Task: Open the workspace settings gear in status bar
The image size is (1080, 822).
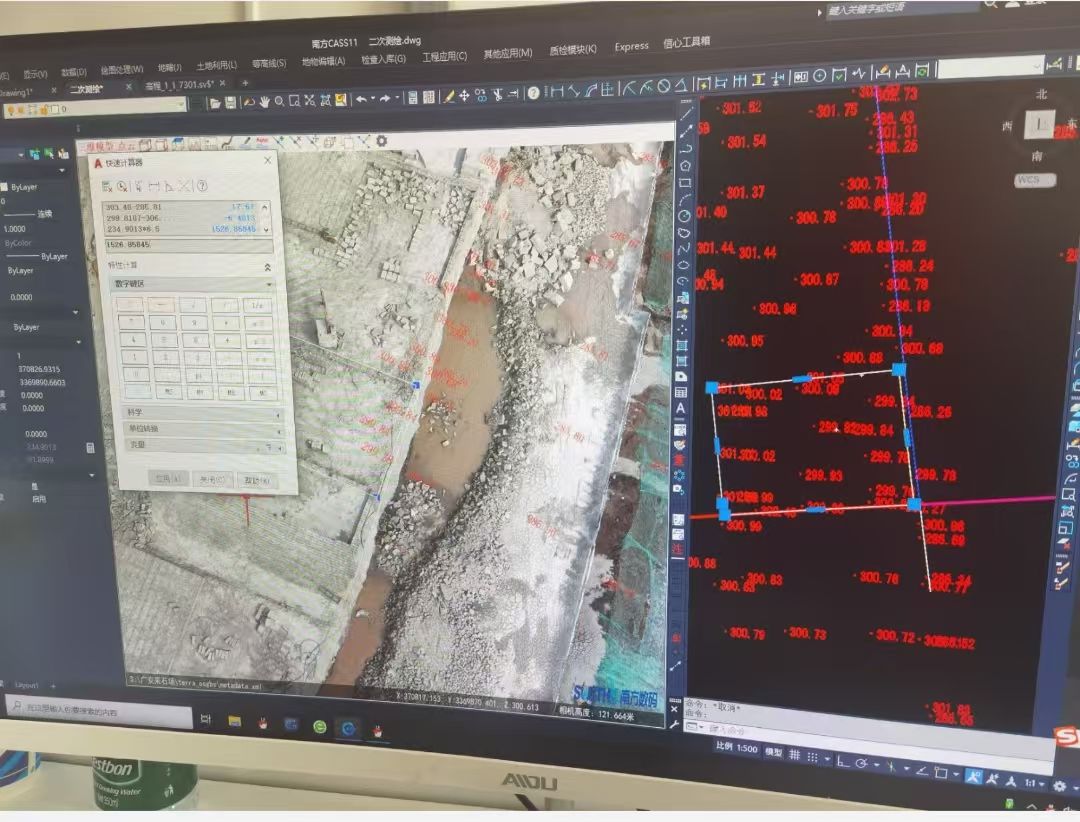Action: tap(1060, 786)
